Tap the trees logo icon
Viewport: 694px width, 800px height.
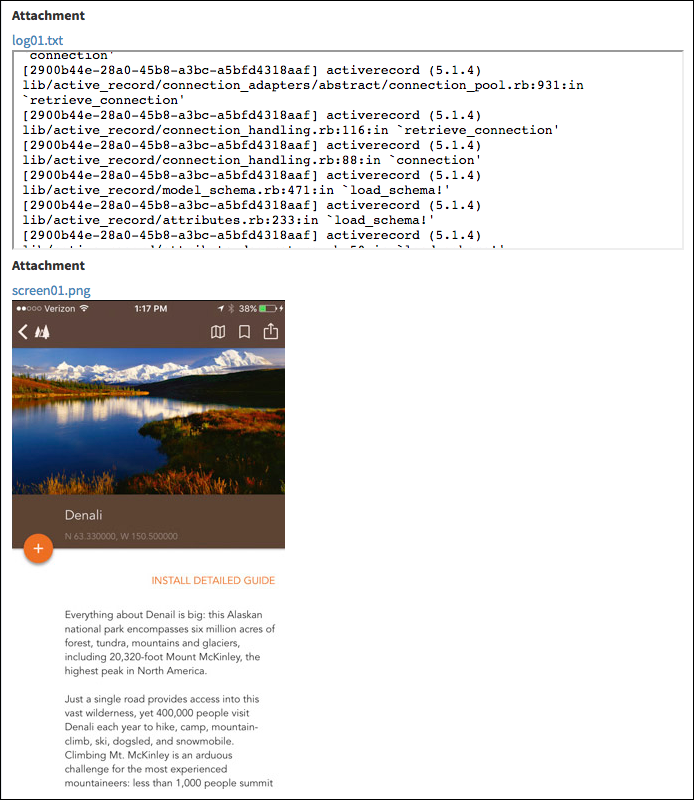[x=42, y=332]
